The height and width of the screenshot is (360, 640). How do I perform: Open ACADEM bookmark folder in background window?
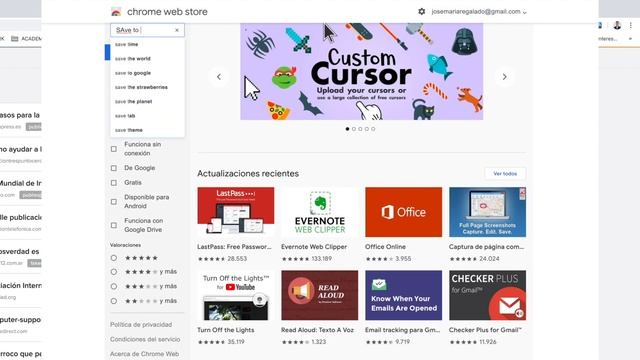coord(26,39)
